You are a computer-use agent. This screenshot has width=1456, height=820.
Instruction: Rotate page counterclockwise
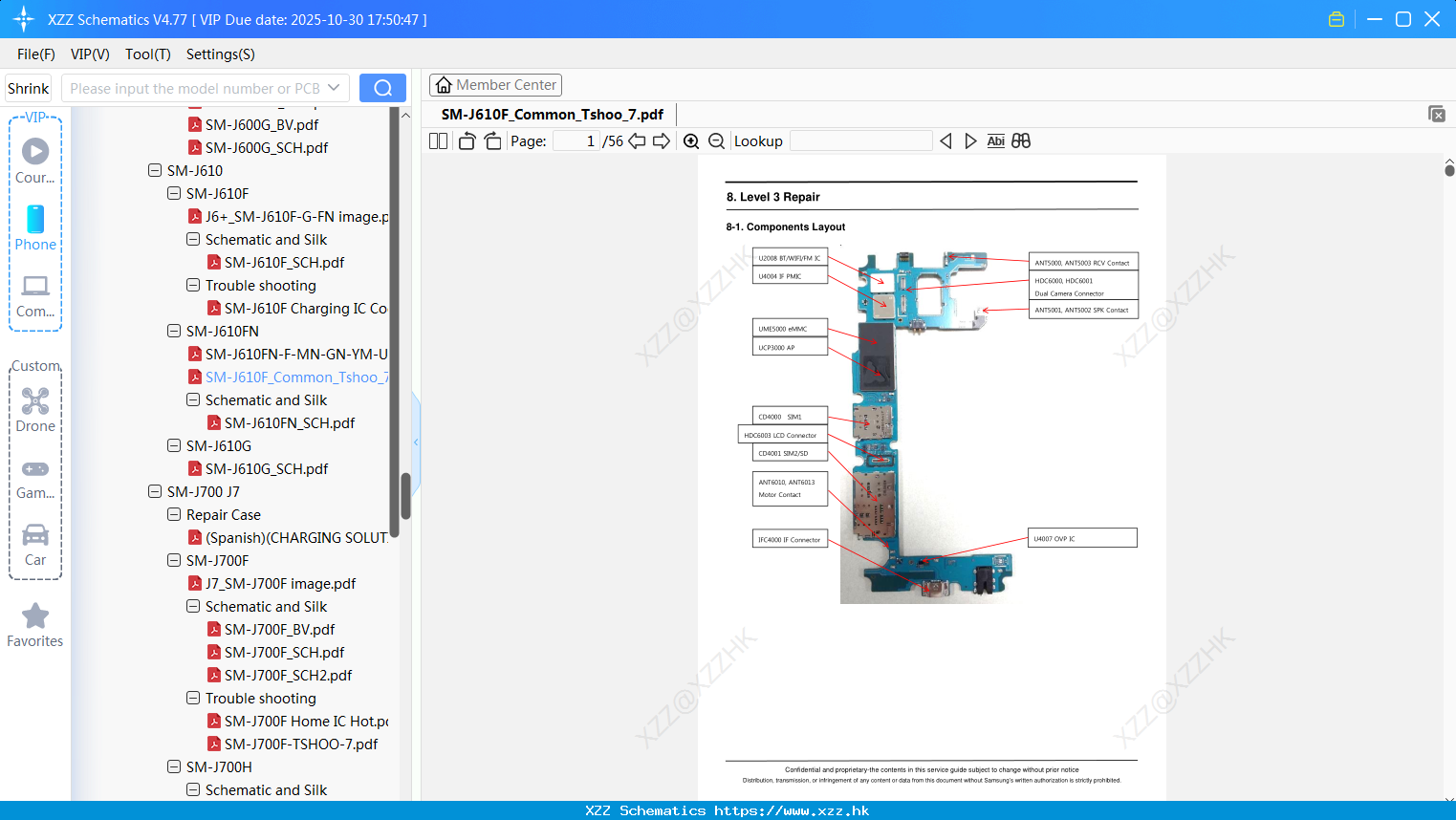(467, 140)
